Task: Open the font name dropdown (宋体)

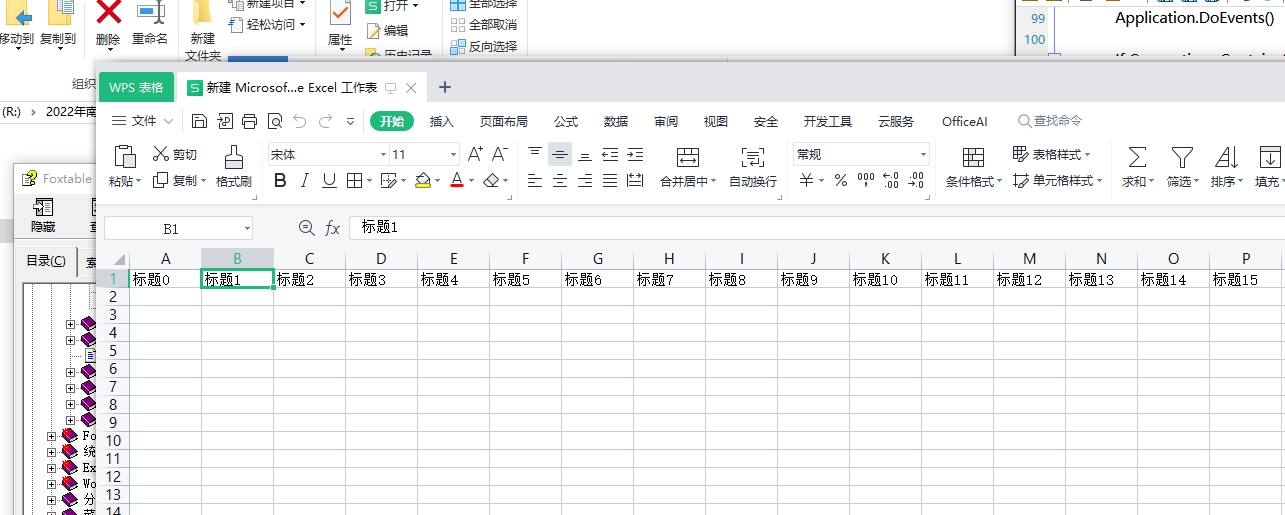Action: point(383,155)
